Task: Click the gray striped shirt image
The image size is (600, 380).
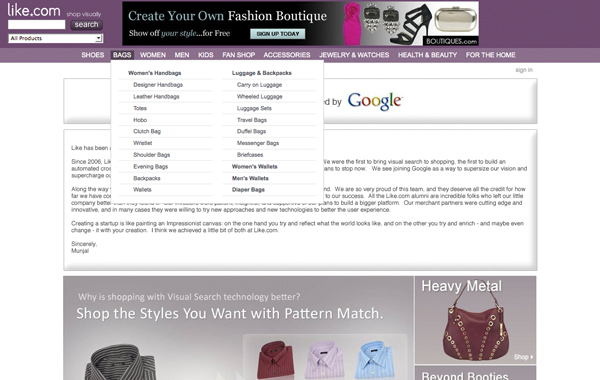Action: tap(122, 363)
